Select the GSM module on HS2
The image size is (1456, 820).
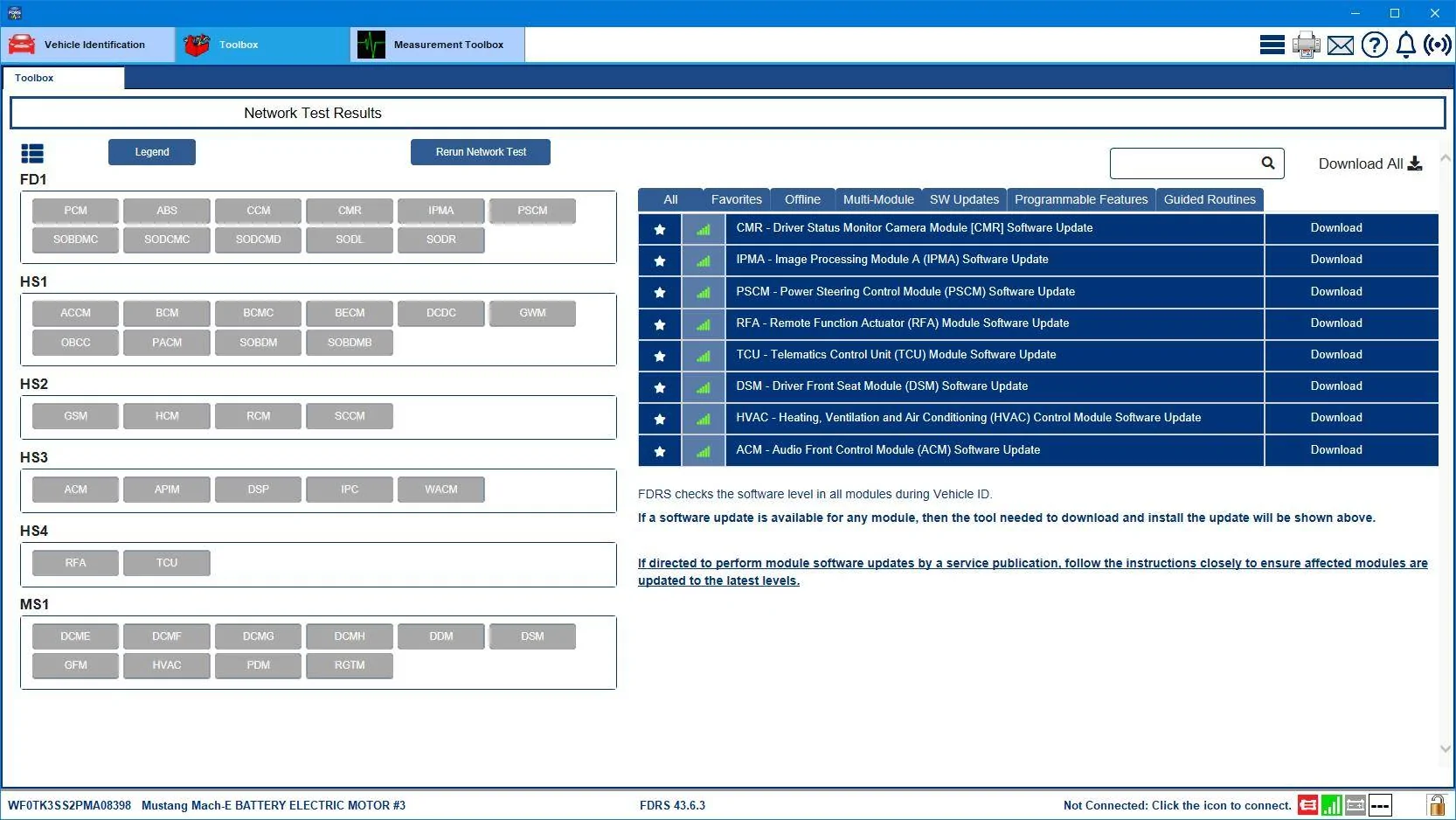point(75,416)
